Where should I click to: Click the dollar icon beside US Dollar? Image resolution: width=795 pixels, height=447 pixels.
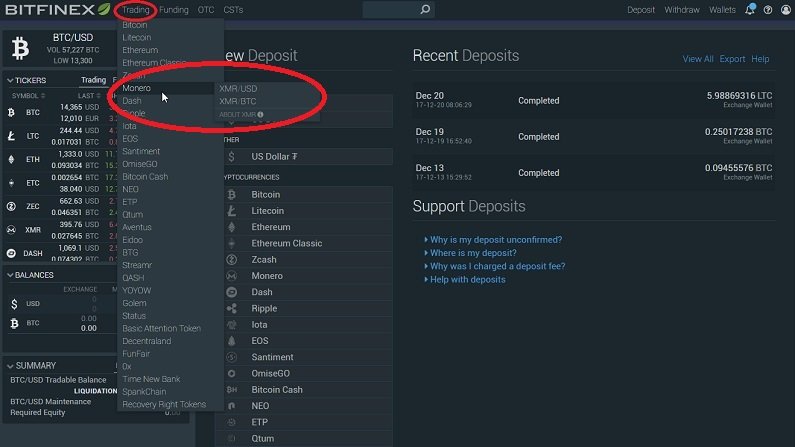click(x=232, y=157)
